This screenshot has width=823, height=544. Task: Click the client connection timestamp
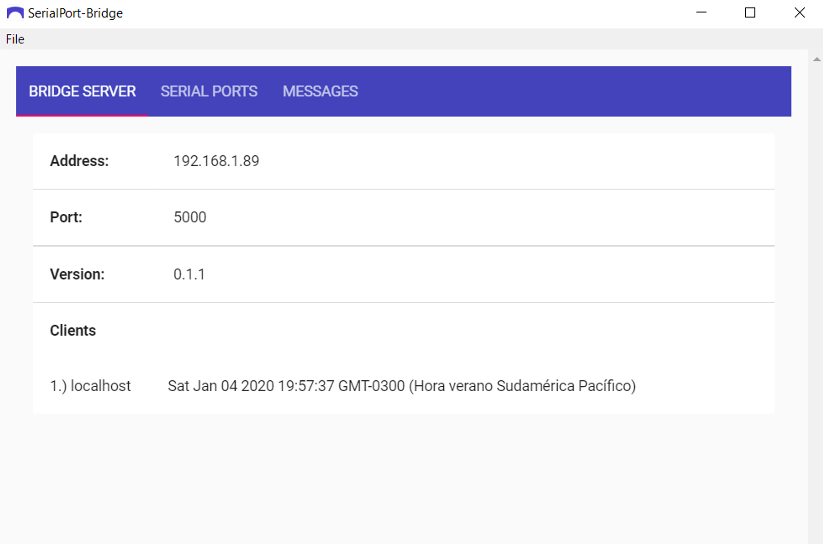(x=401, y=386)
